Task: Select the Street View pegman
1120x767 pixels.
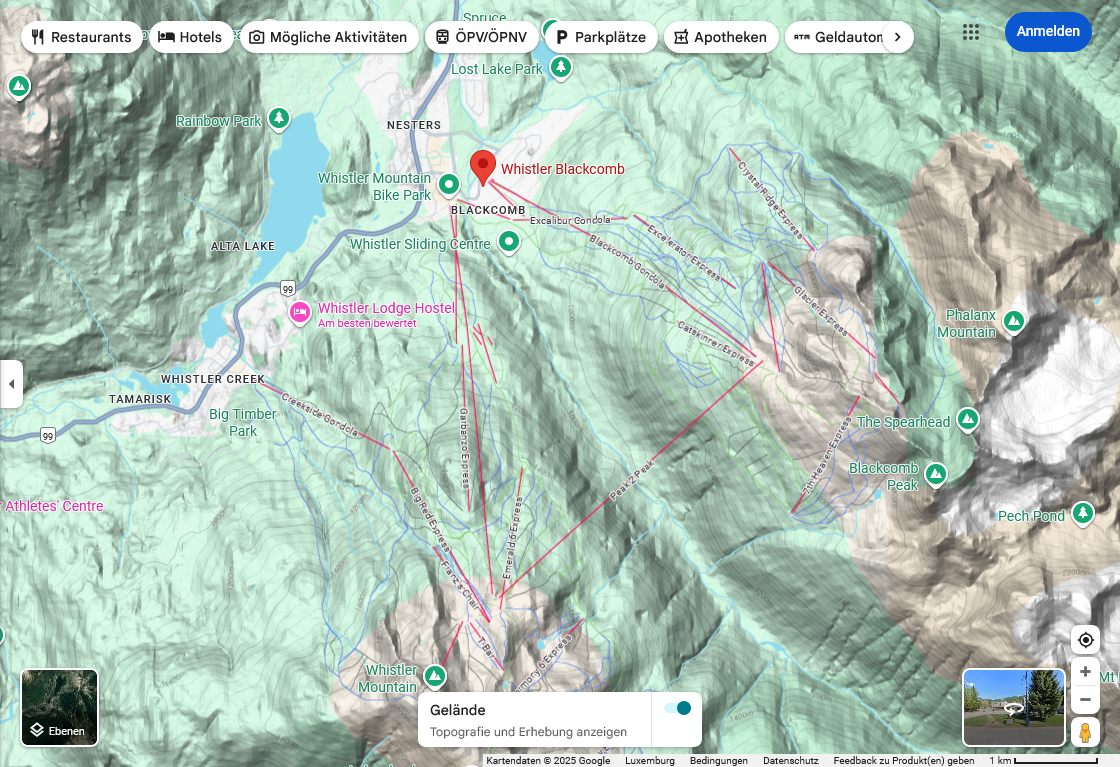Action: pyautogui.click(x=1085, y=733)
